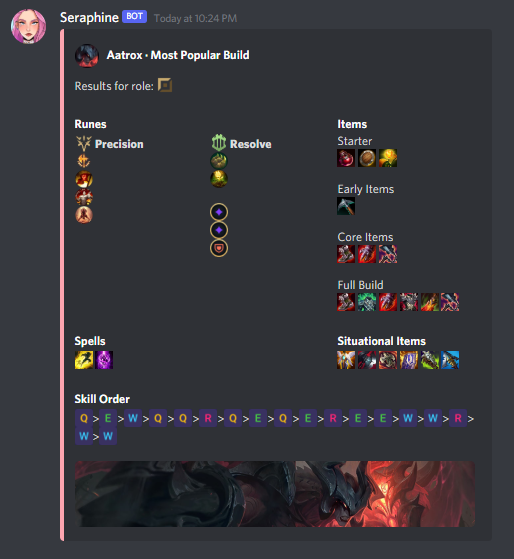Viewport: 514px width, 559px height.
Task: Click the first pink R in the skill order
Action: [x=208, y=418]
